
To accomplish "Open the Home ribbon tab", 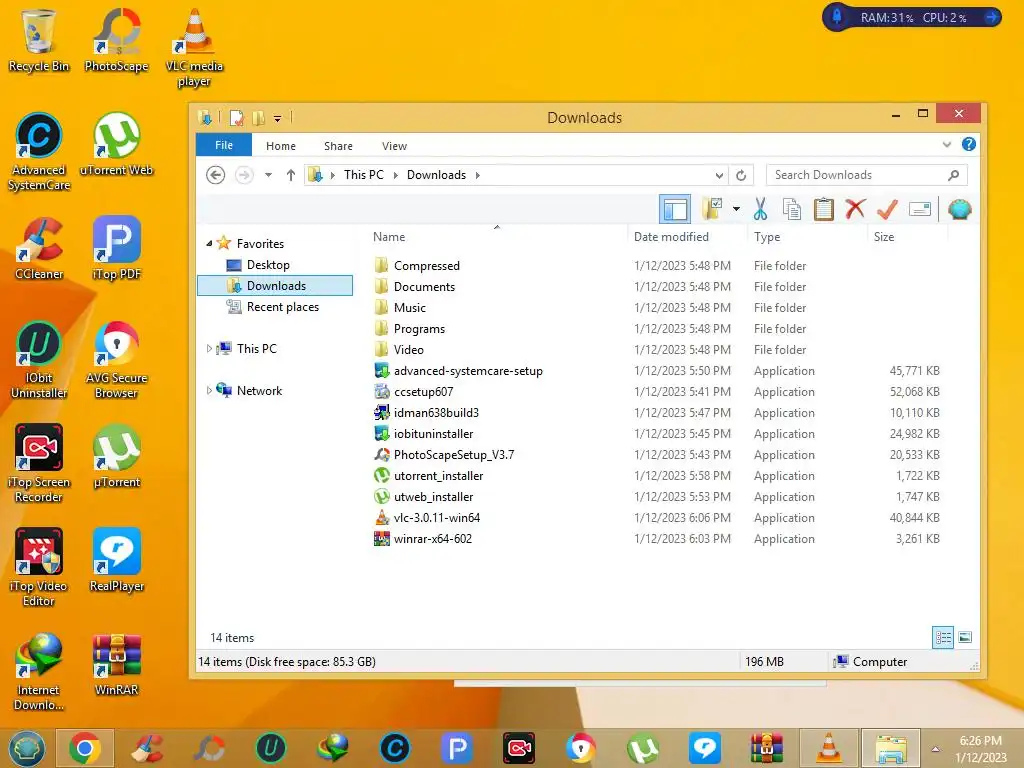I will point(281,146).
